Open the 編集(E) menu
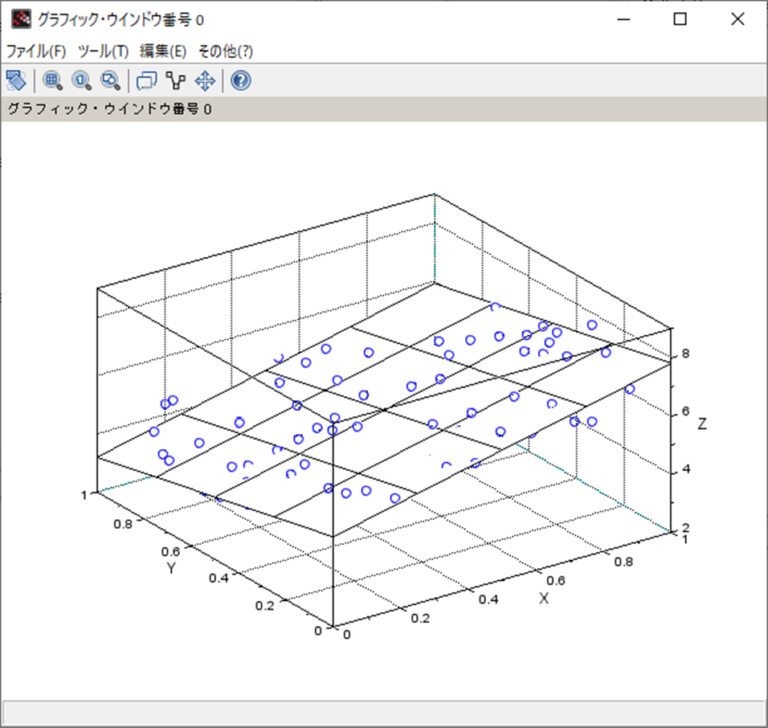 [163, 51]
